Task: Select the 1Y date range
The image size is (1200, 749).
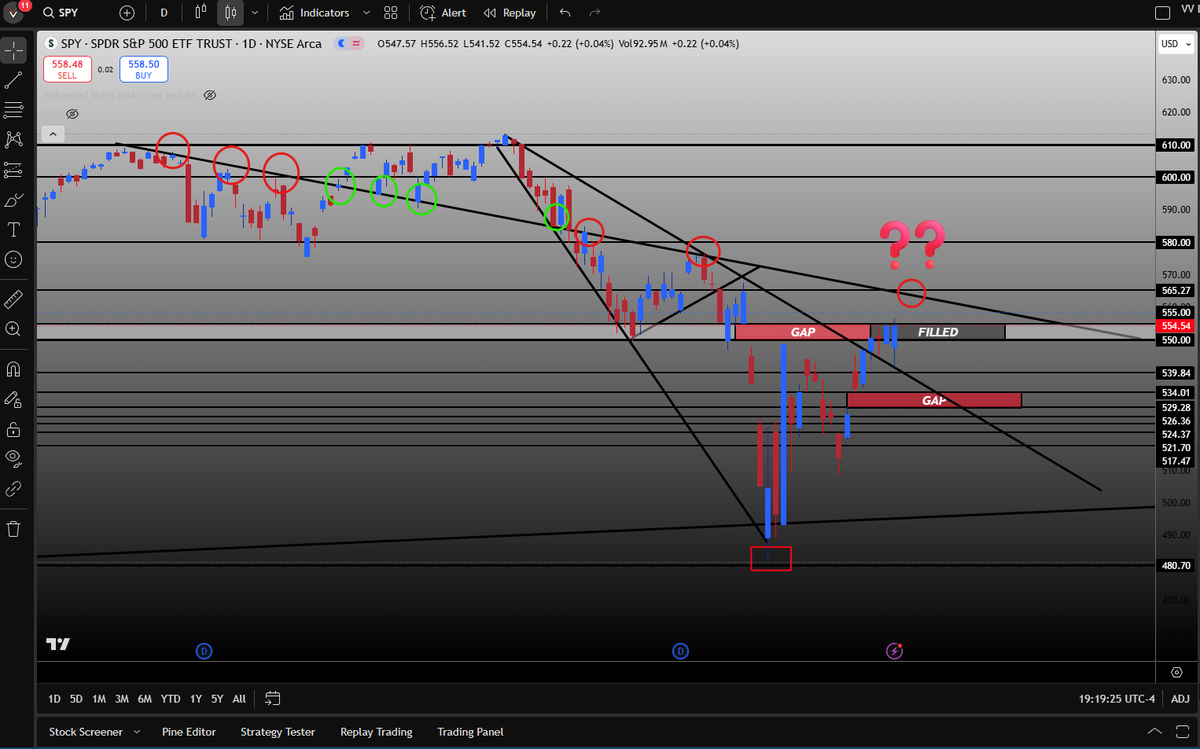Action: 196,699
